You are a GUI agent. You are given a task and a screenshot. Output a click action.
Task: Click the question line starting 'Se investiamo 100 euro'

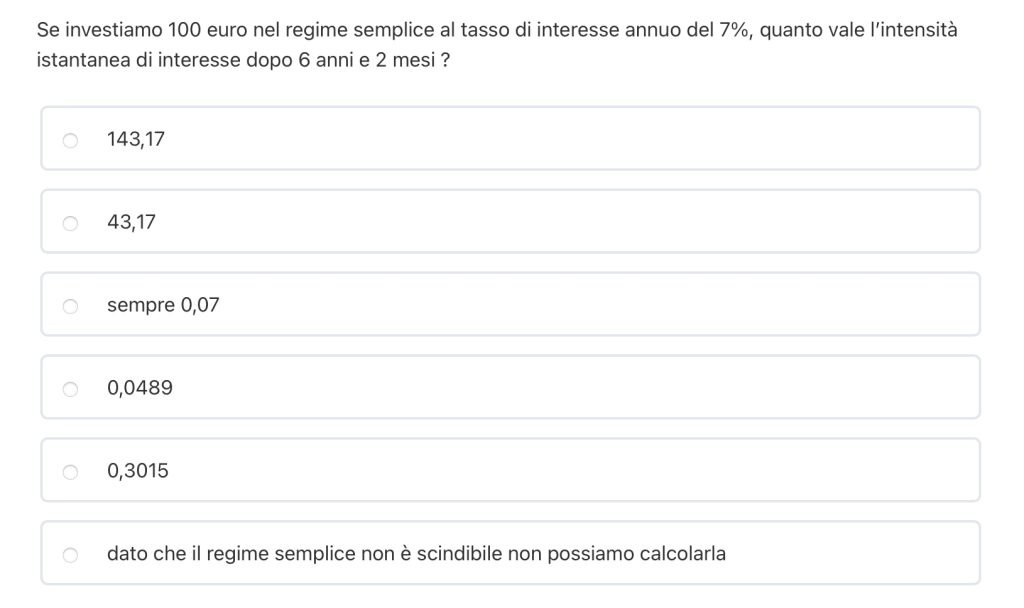[x=497, y=30]
